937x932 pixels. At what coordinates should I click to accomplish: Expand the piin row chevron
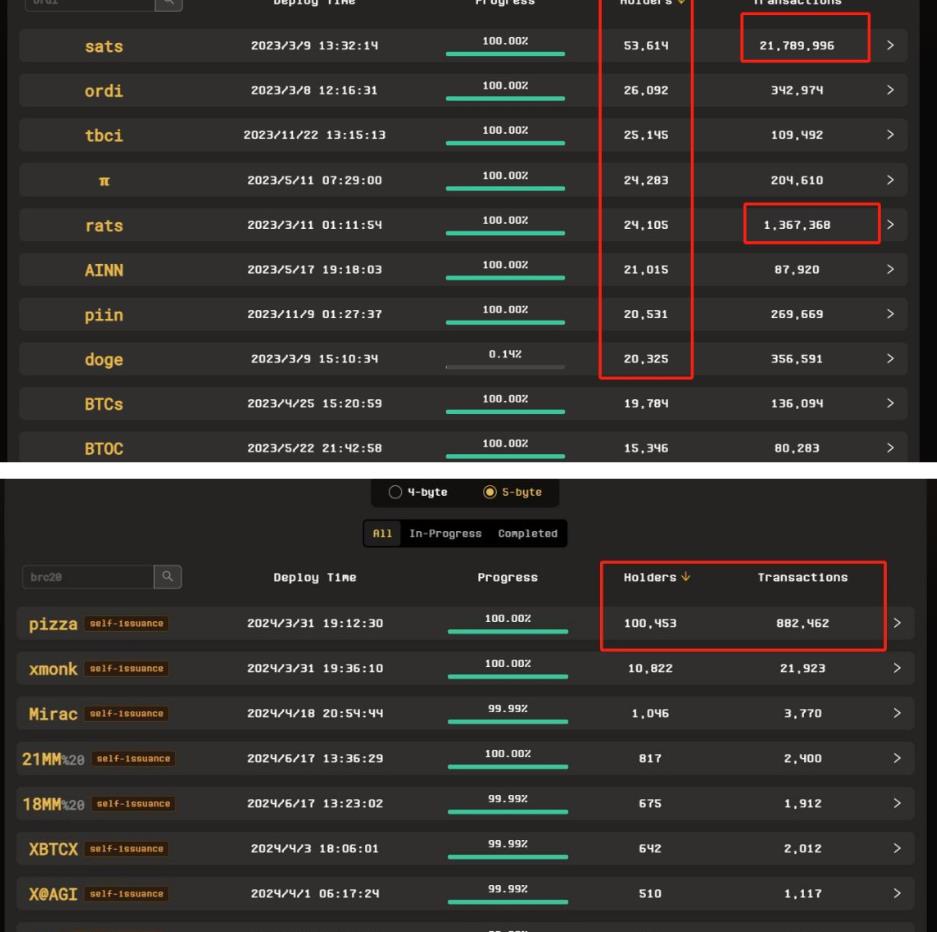point(890,314)
